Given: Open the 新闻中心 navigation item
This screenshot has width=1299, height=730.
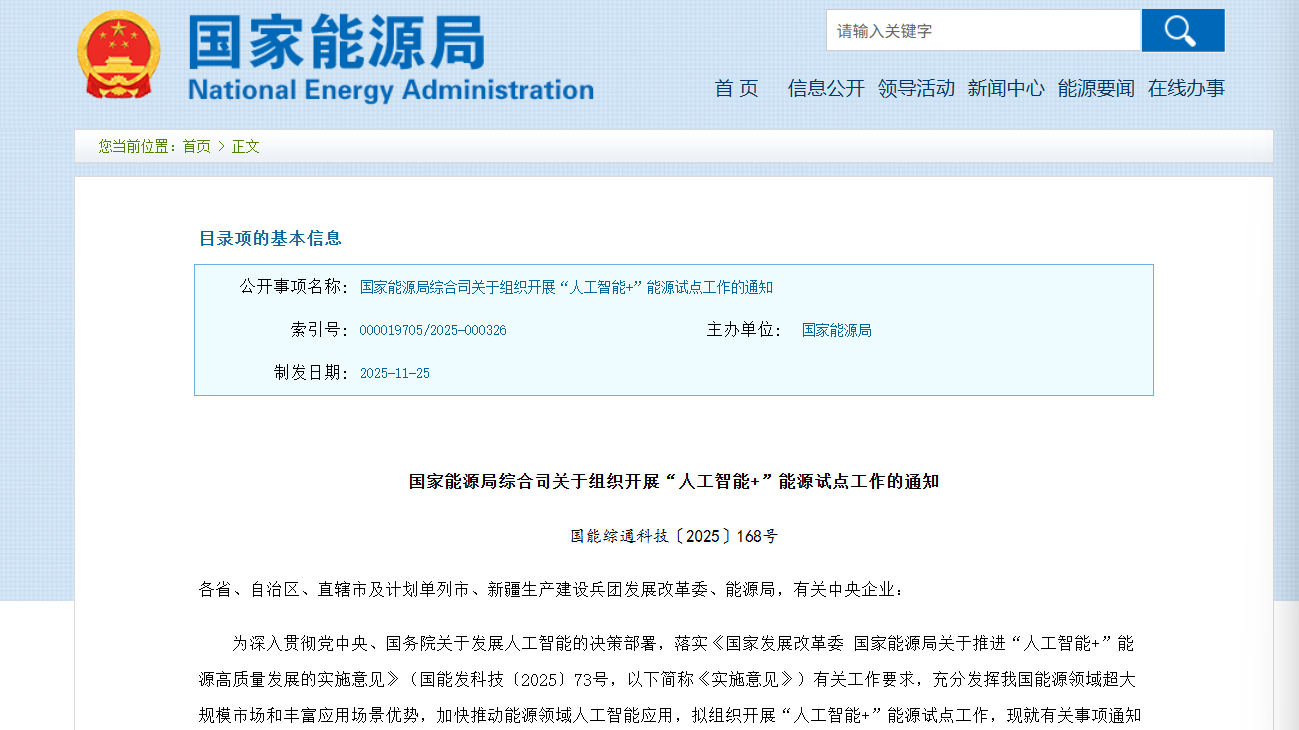Looking at the screenshot, I should pyautogui.click(x=1006, y=88).
